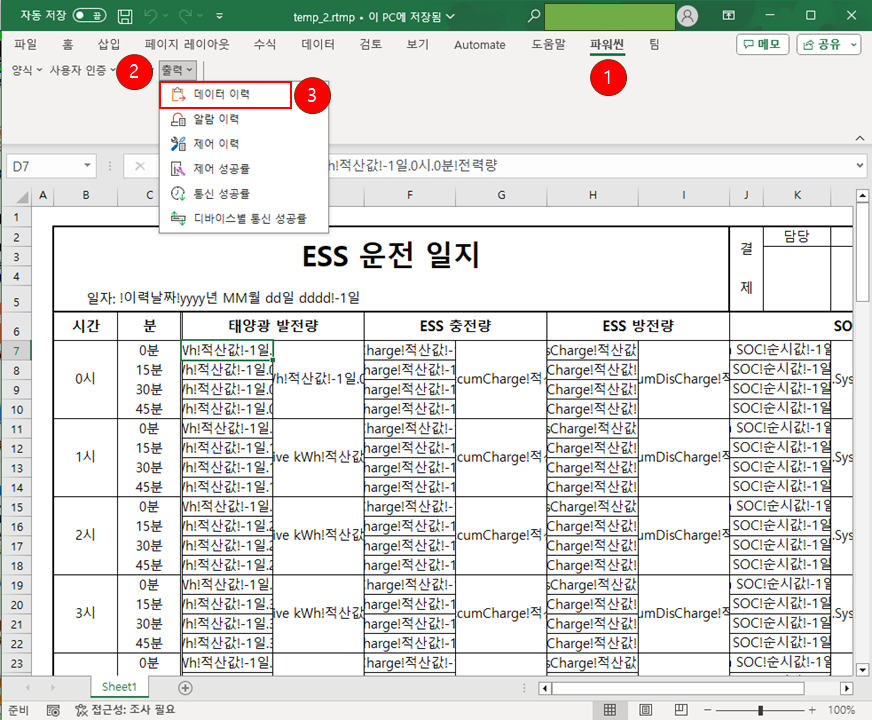Choose 제어 성공률 from the 출력 menu
The height and width of the screenshot is (720, 872).
(x=244, y=169)
